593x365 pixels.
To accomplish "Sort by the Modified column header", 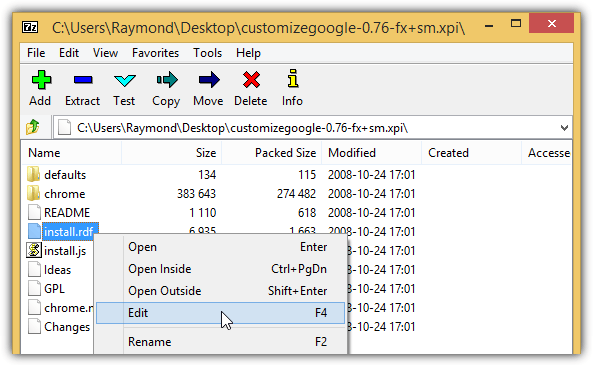I will pyautogui.click(x=371, y=153).
